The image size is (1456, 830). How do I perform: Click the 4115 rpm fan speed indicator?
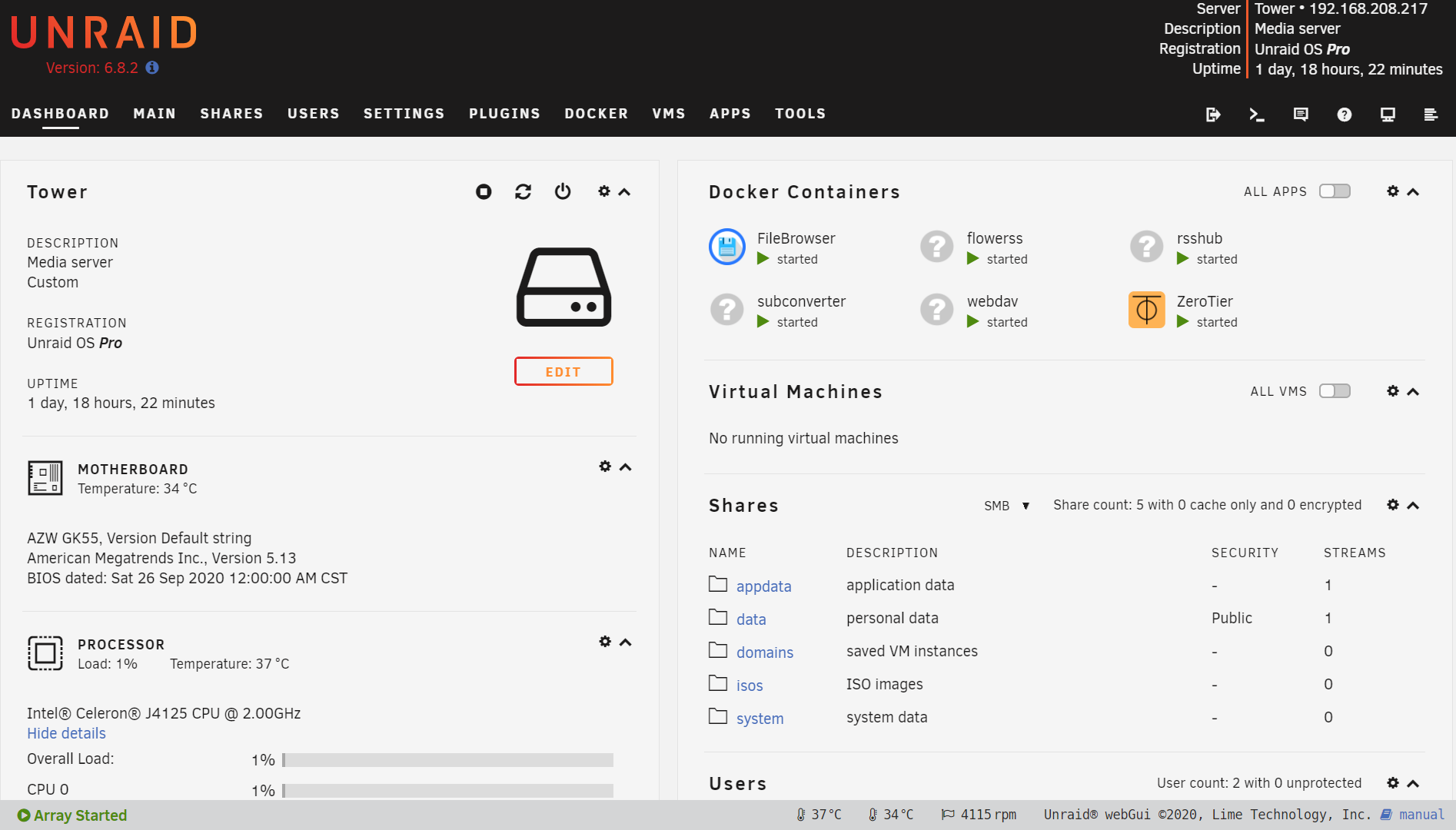979,815
